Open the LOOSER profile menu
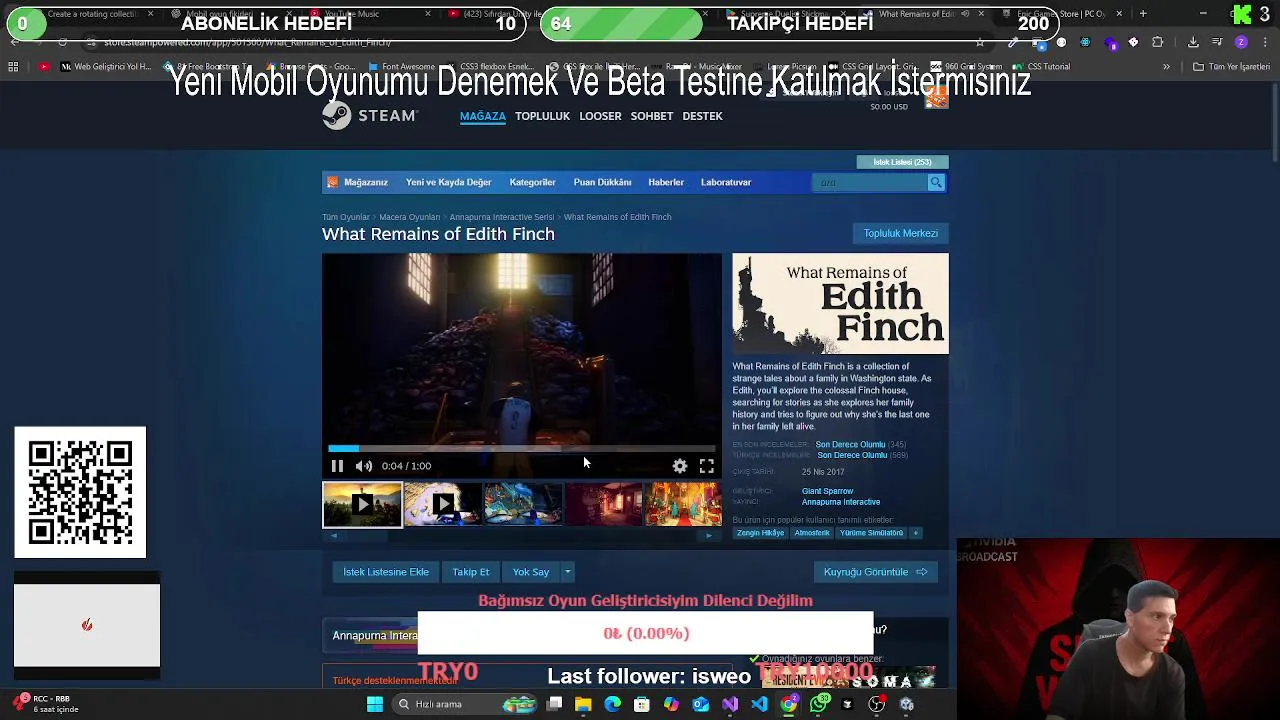 click(600, 116)
